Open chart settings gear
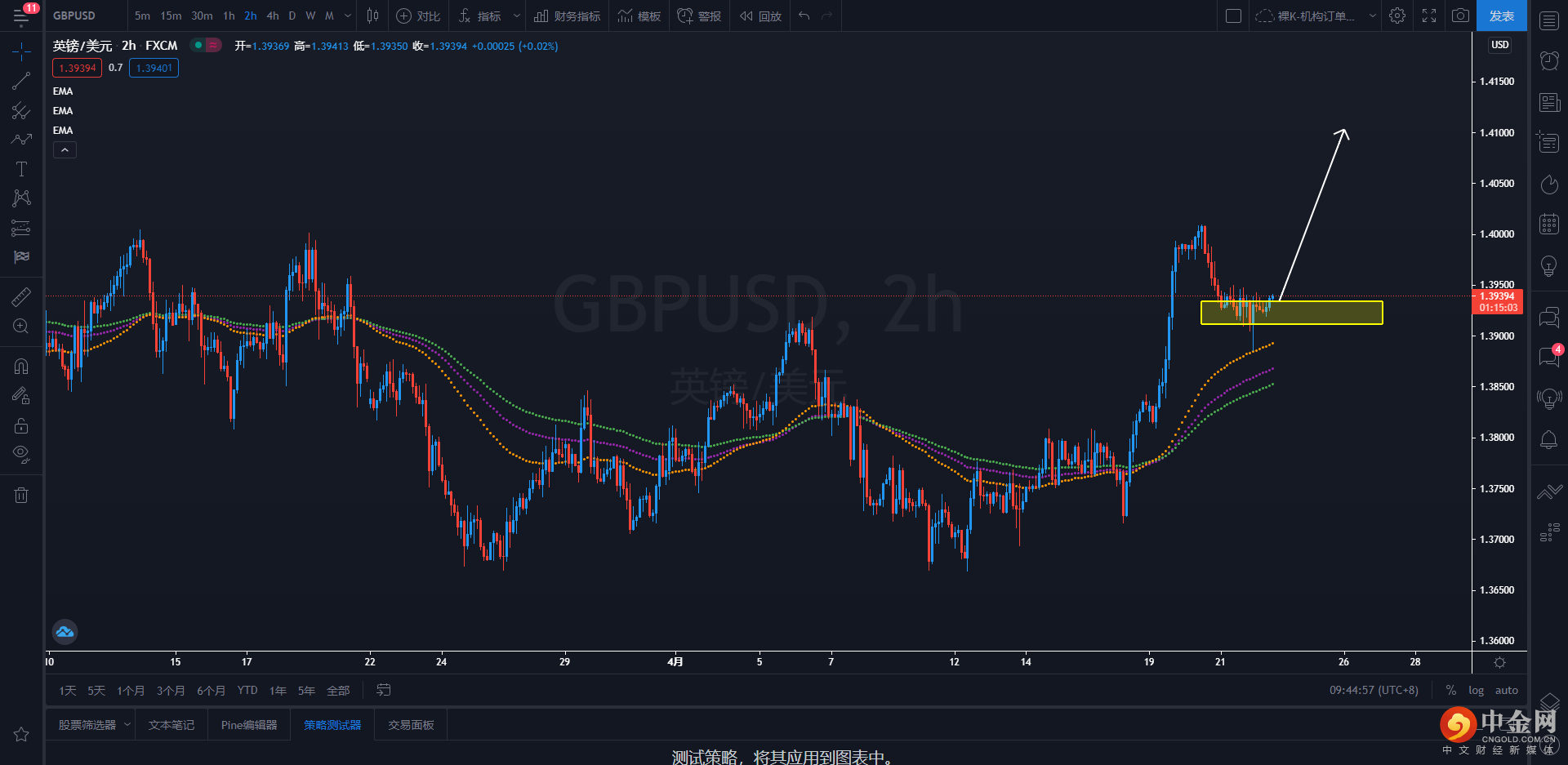This screenshot has width=1568, height=765. pos(1397,16)
